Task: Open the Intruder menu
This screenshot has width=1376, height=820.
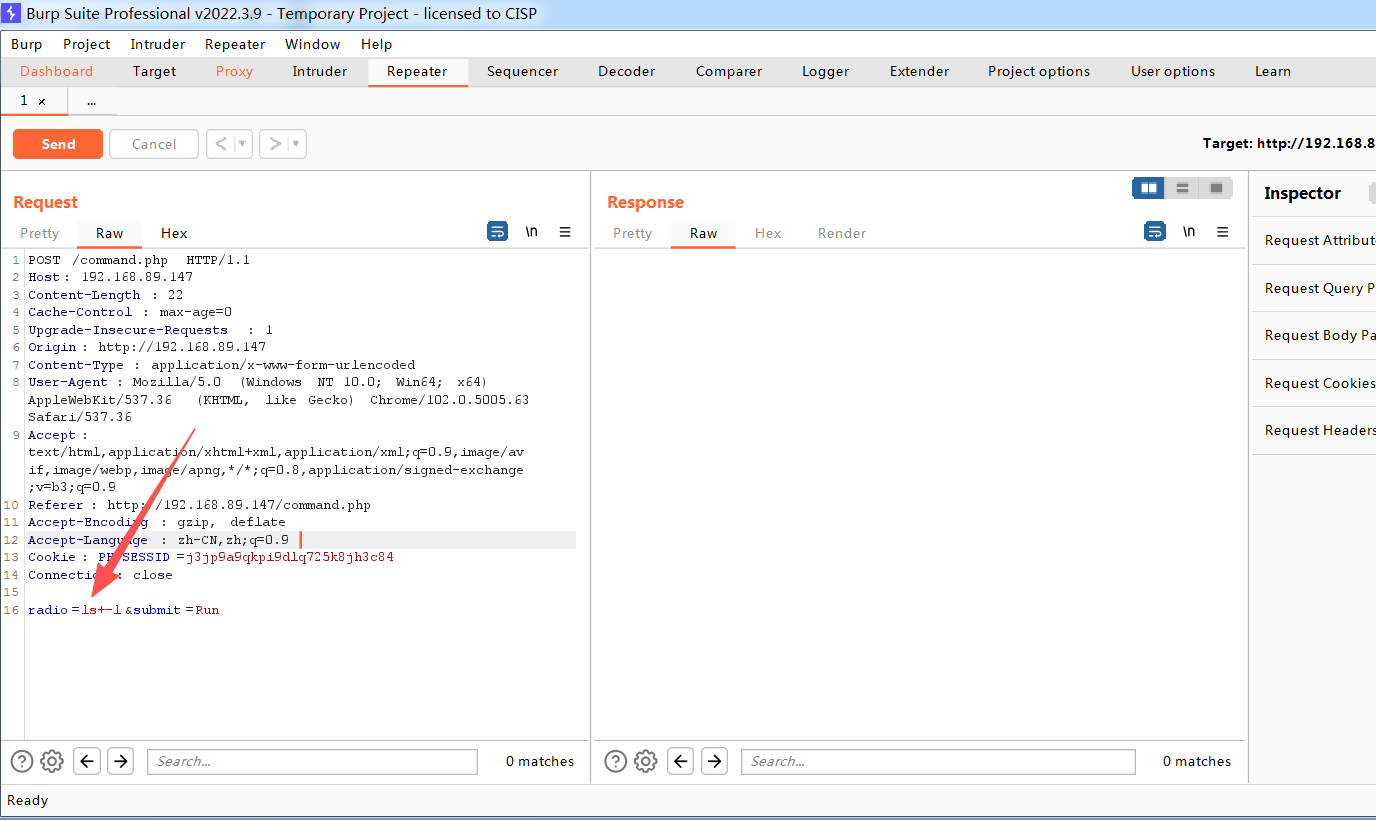Action: click(x=158, y=44)
